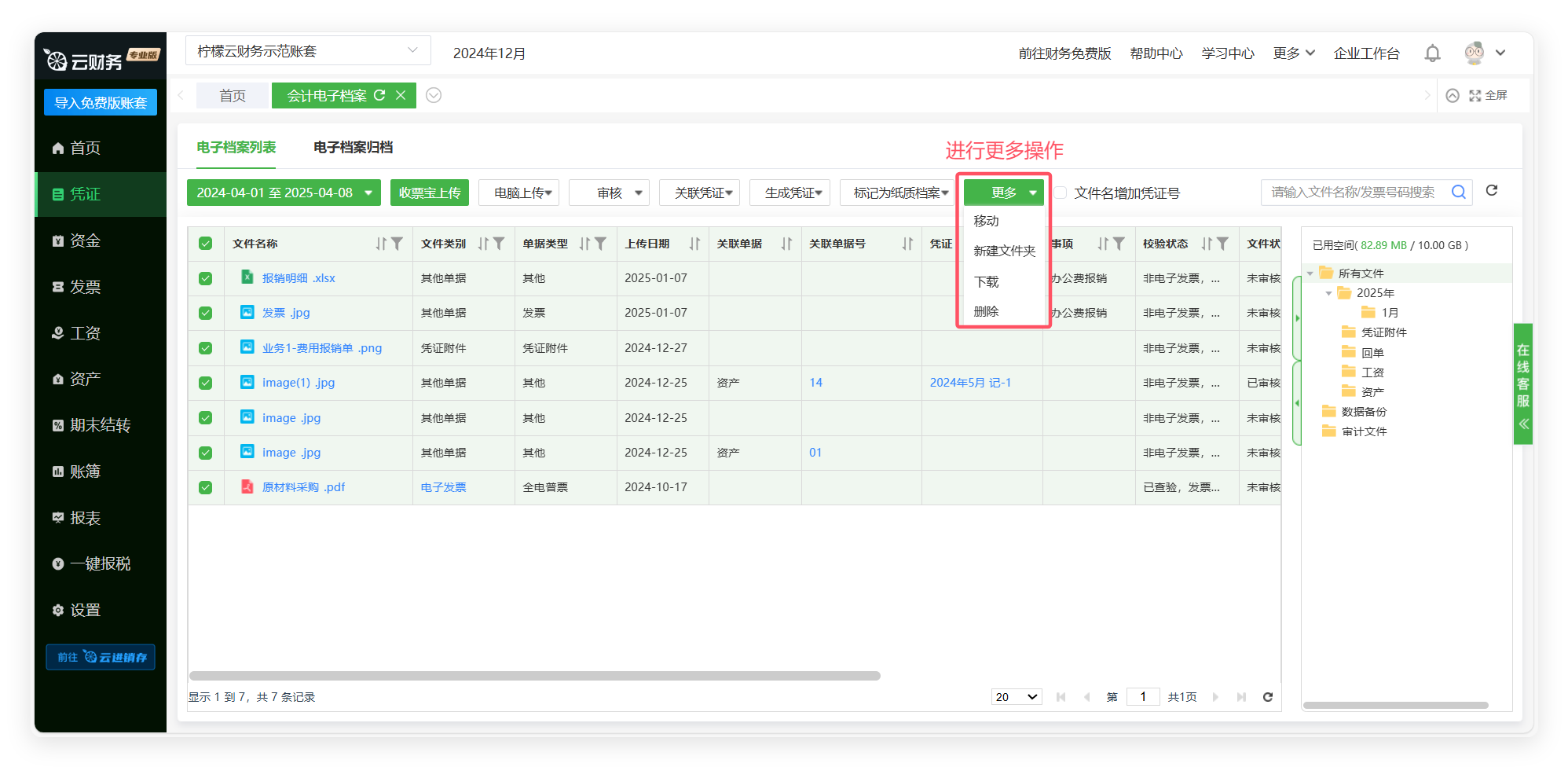Toggle the select-all header checkbox
This screenshot has width=1568, height=767.
click(206, 244)
